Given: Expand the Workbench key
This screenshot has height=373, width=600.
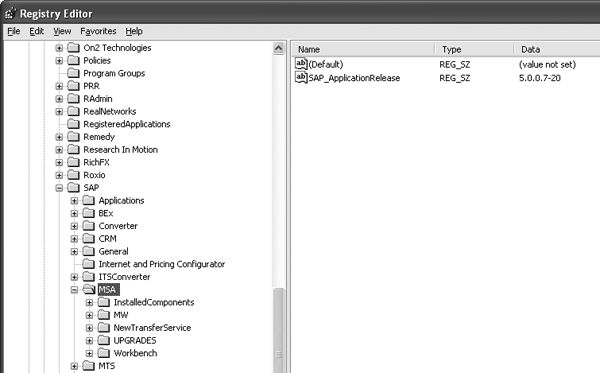Looking at the screenshot, I should pyautogui.click(x=89, y=353).
